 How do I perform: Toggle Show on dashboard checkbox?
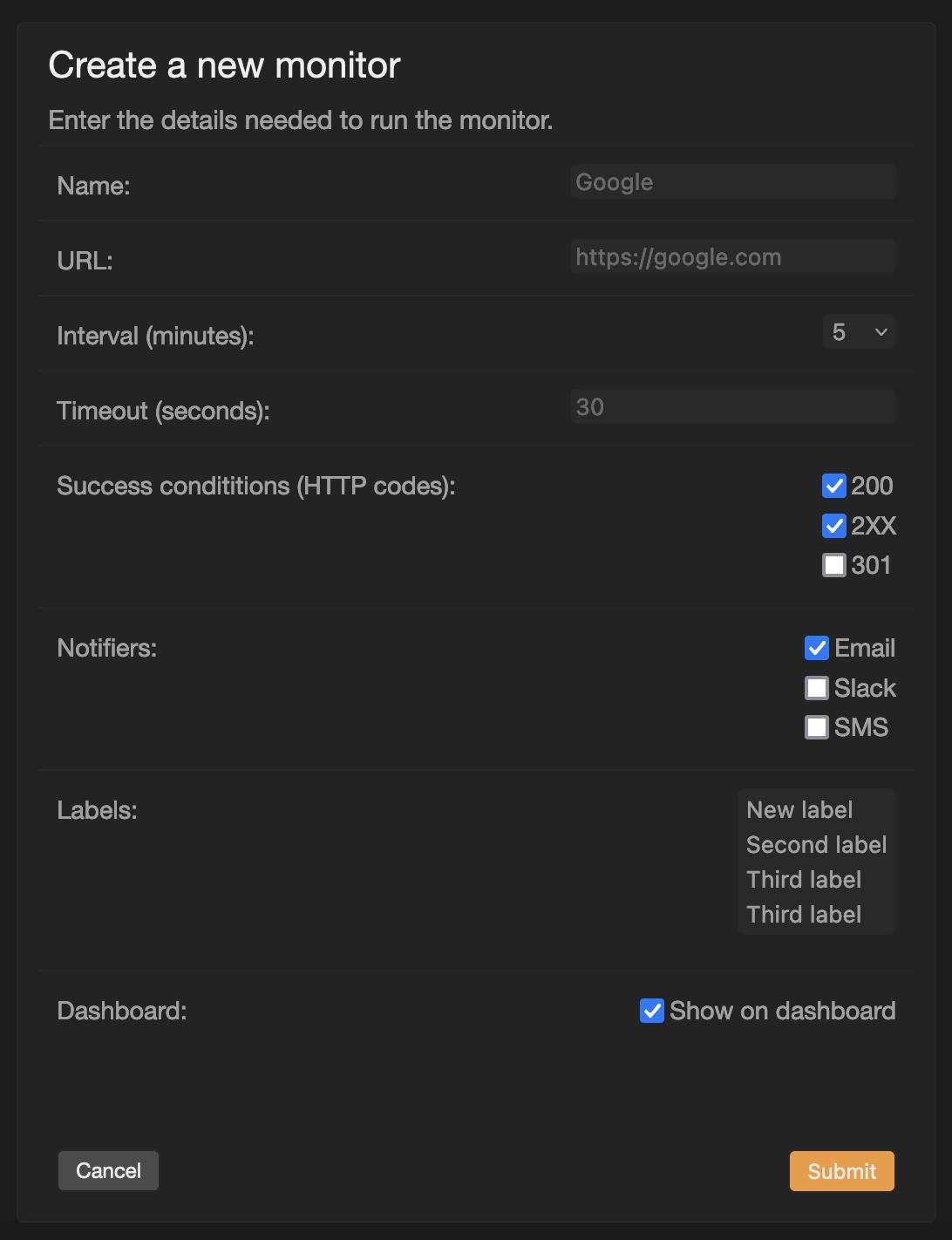point(652,1011)
